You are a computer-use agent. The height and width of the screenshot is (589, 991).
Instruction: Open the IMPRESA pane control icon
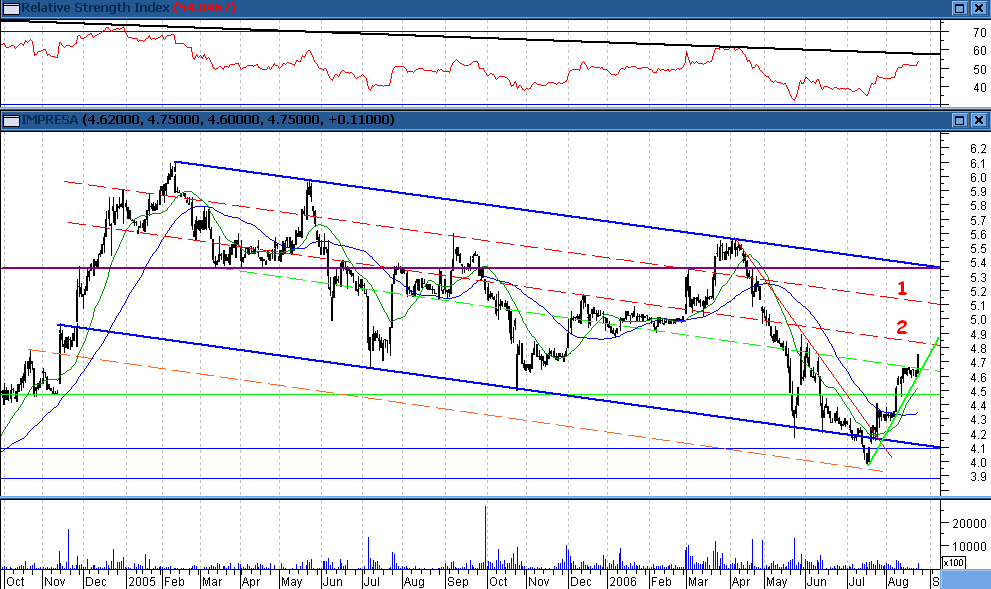tap(11, 120)
